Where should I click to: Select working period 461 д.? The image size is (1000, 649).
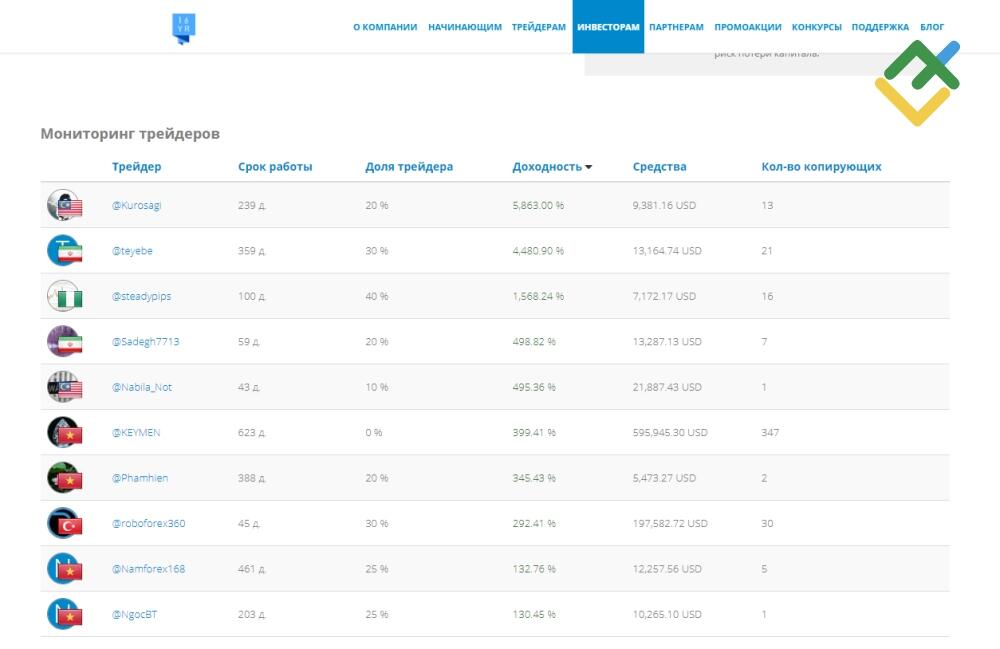point(251,569)
